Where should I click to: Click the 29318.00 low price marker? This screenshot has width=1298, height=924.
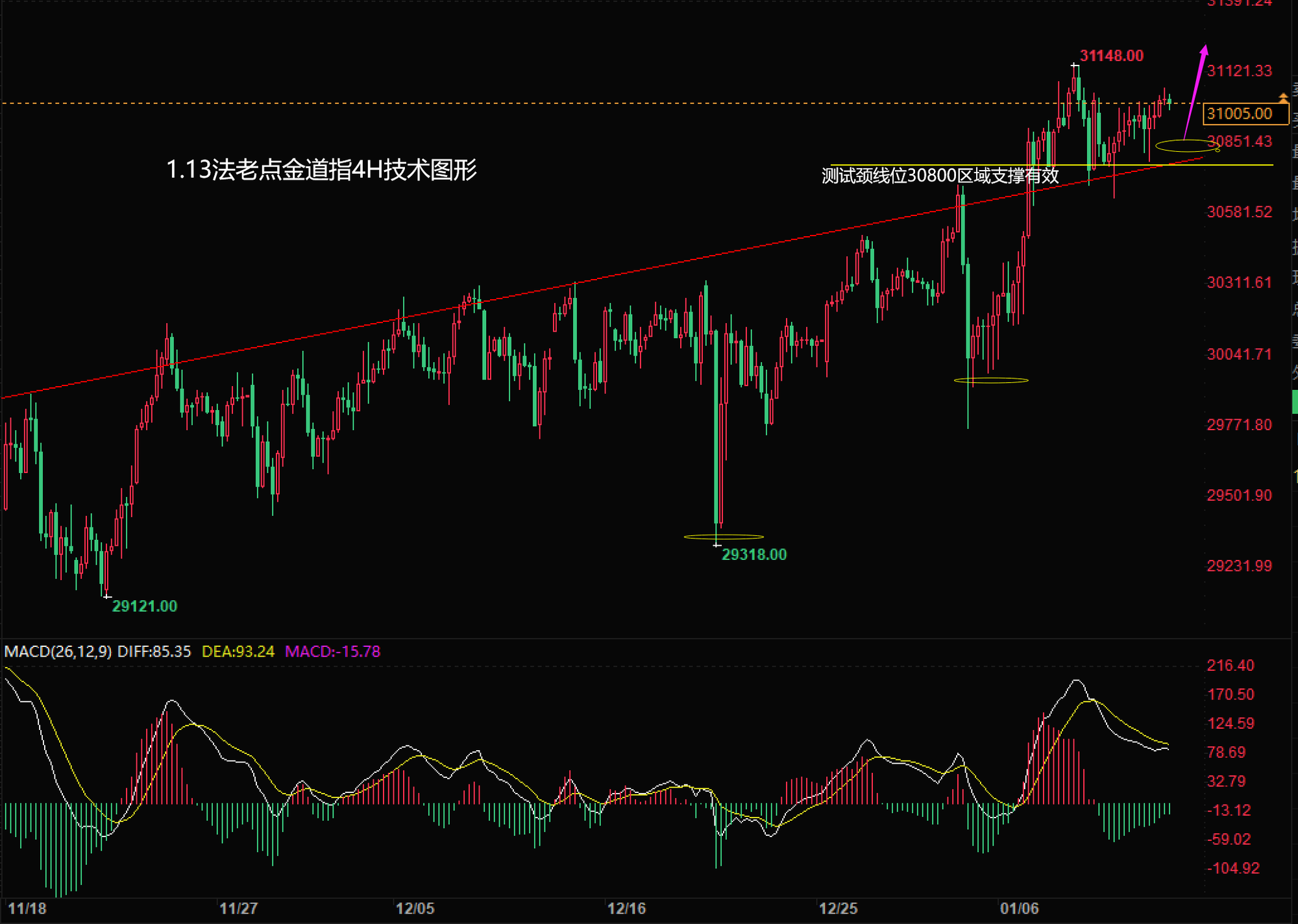click(753, 555)
